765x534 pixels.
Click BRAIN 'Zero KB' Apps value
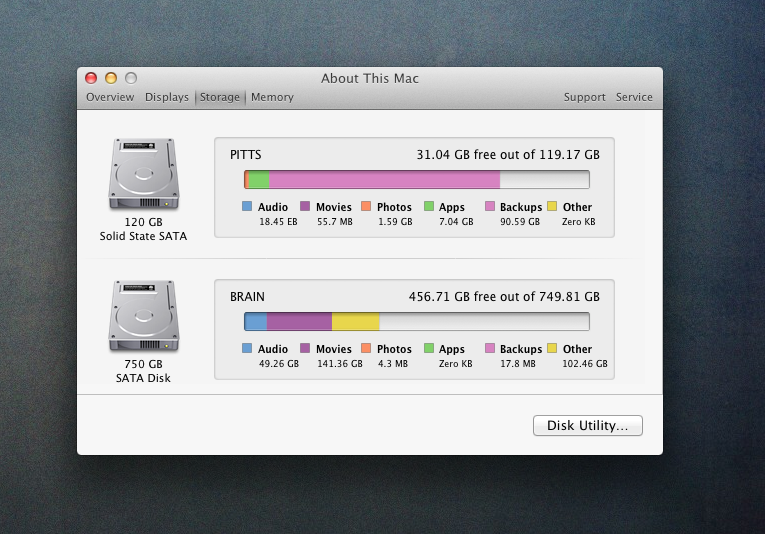[456, 364]
